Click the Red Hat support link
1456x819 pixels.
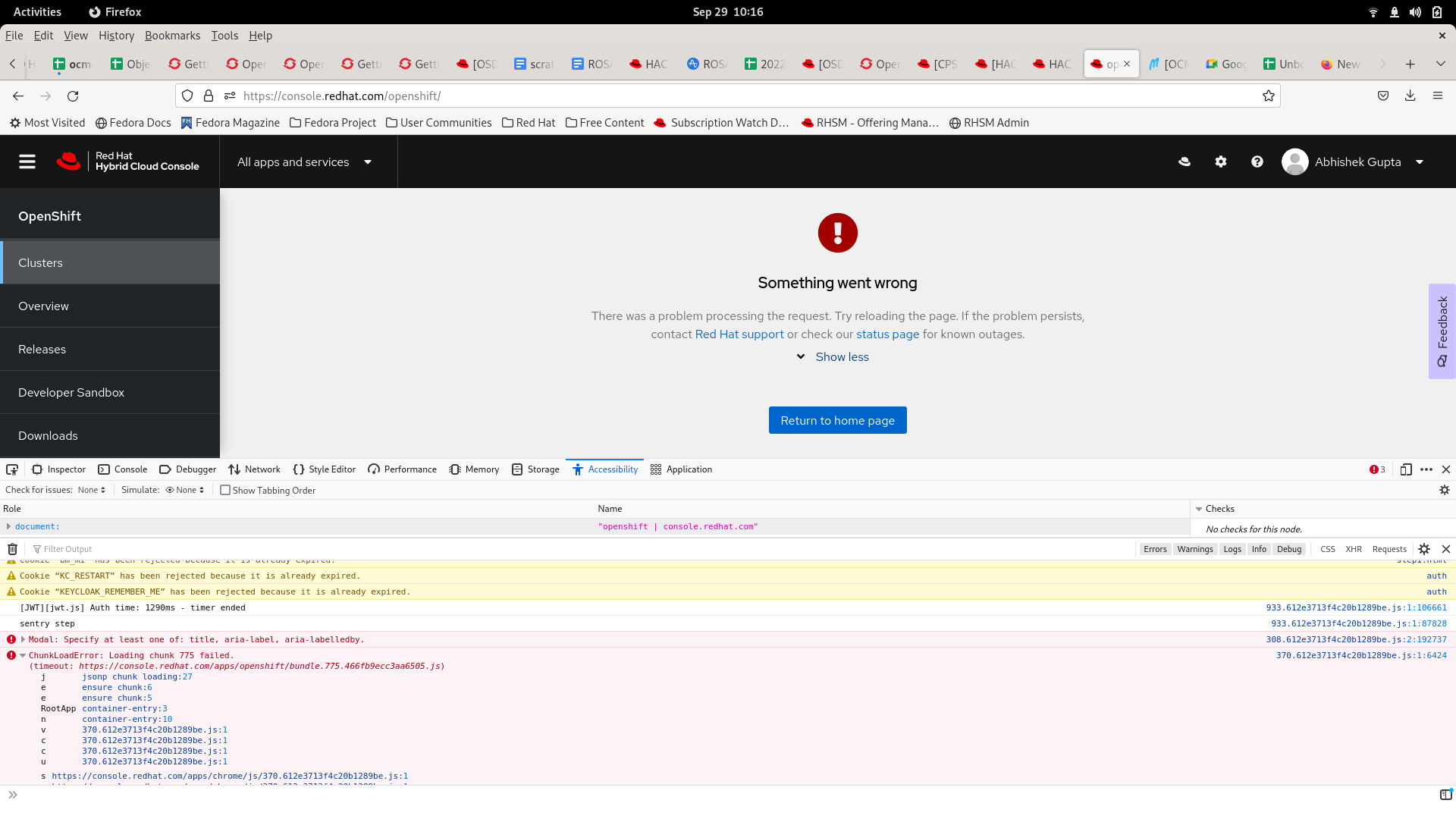(x=739, y=334)
